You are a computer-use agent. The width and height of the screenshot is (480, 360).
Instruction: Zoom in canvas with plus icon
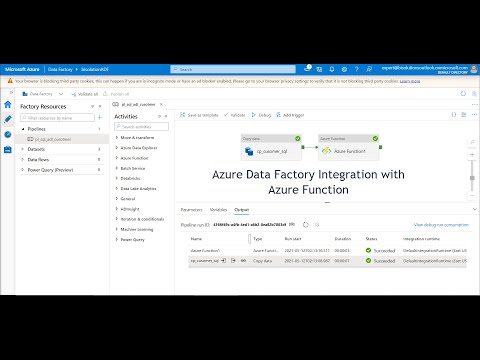pos(472,155)
